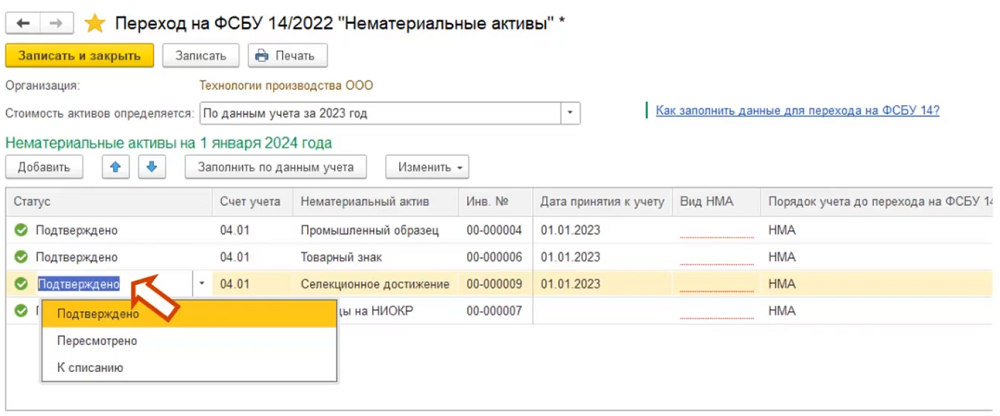Choose Пересмотрено from status list
Image resolution: width=1000 pixels, height=416 pixels.
[x=97, y=341]
